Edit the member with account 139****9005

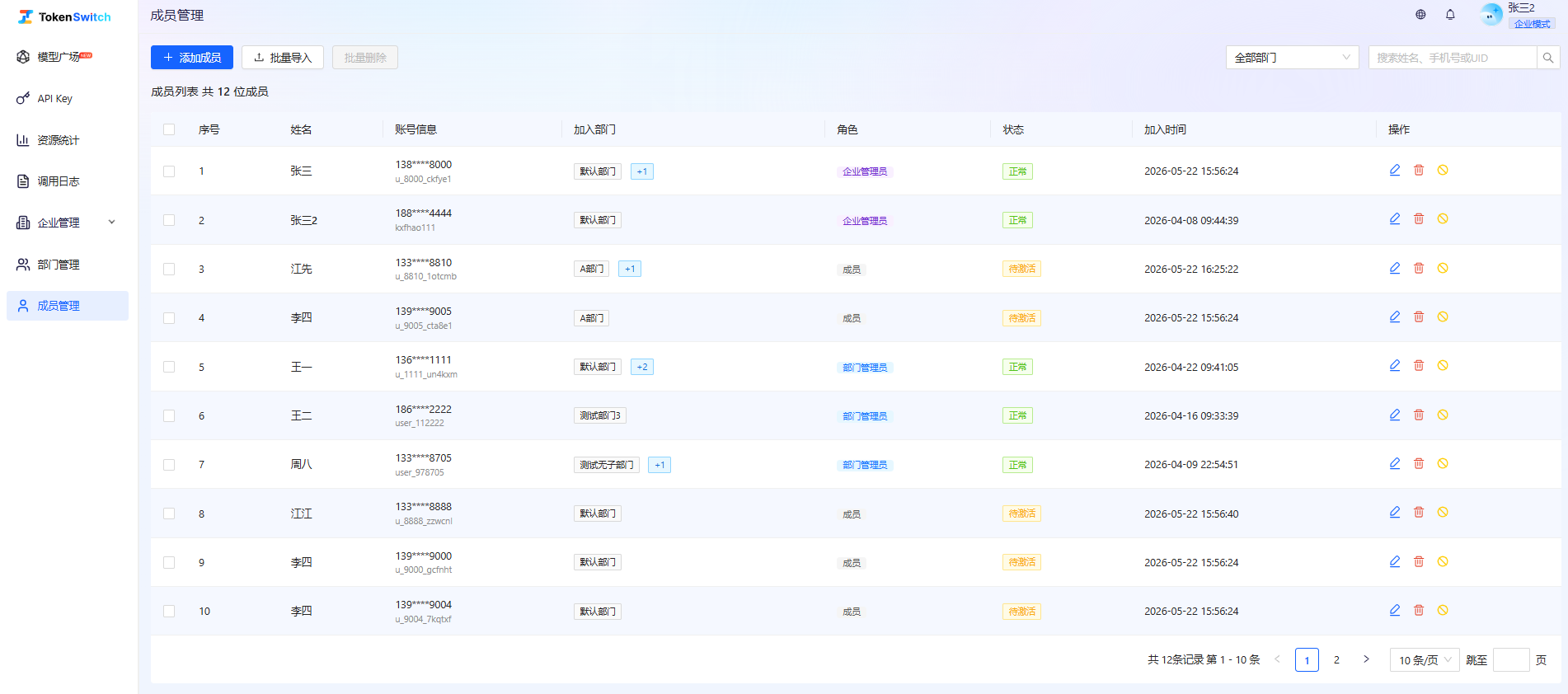pos(1395,317)
